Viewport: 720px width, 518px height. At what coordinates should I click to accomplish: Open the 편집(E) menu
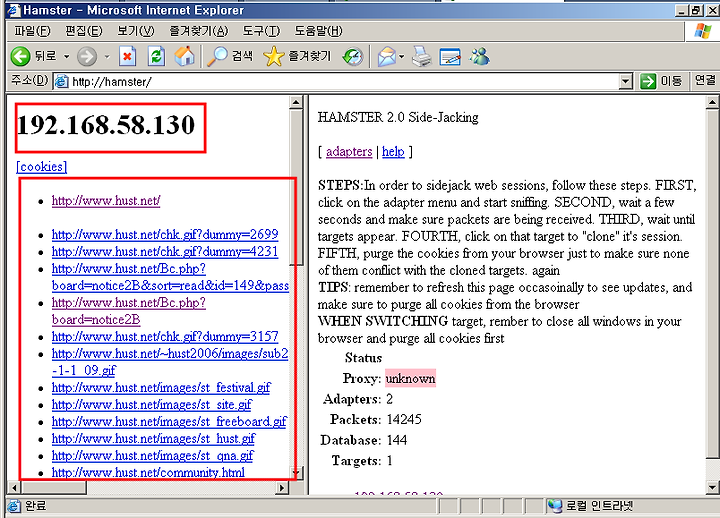point(84,31)
